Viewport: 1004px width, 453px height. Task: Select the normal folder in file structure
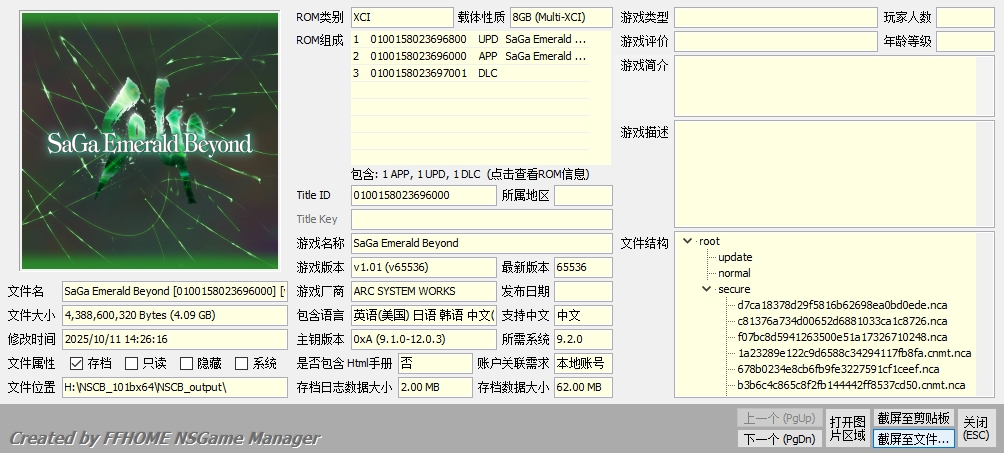734,273
